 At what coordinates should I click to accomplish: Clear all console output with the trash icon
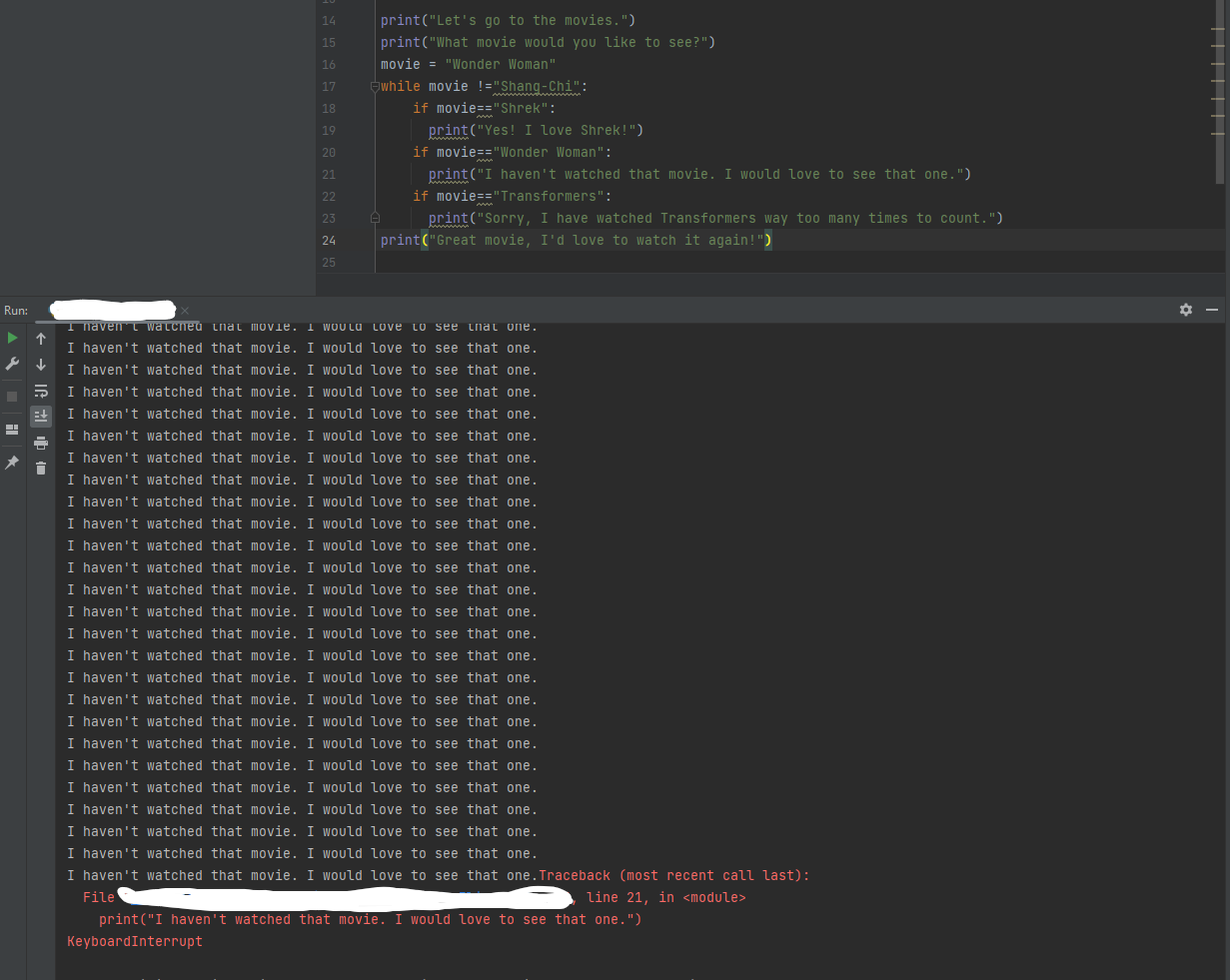click(x=40, y=470)
